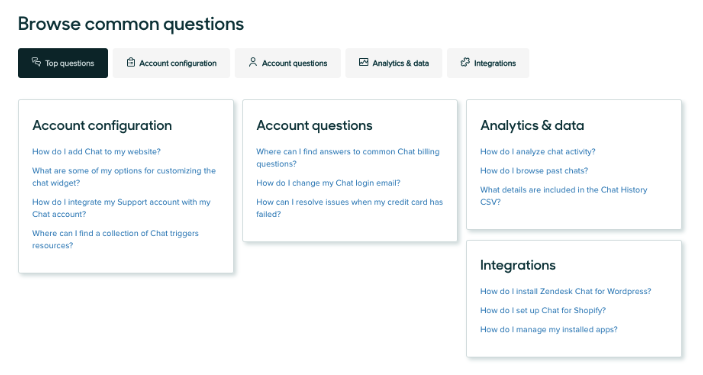Click the chart icon beside Analytics & data tab
The height and width of the screenshot is (375, 703).
coord(364,62)
